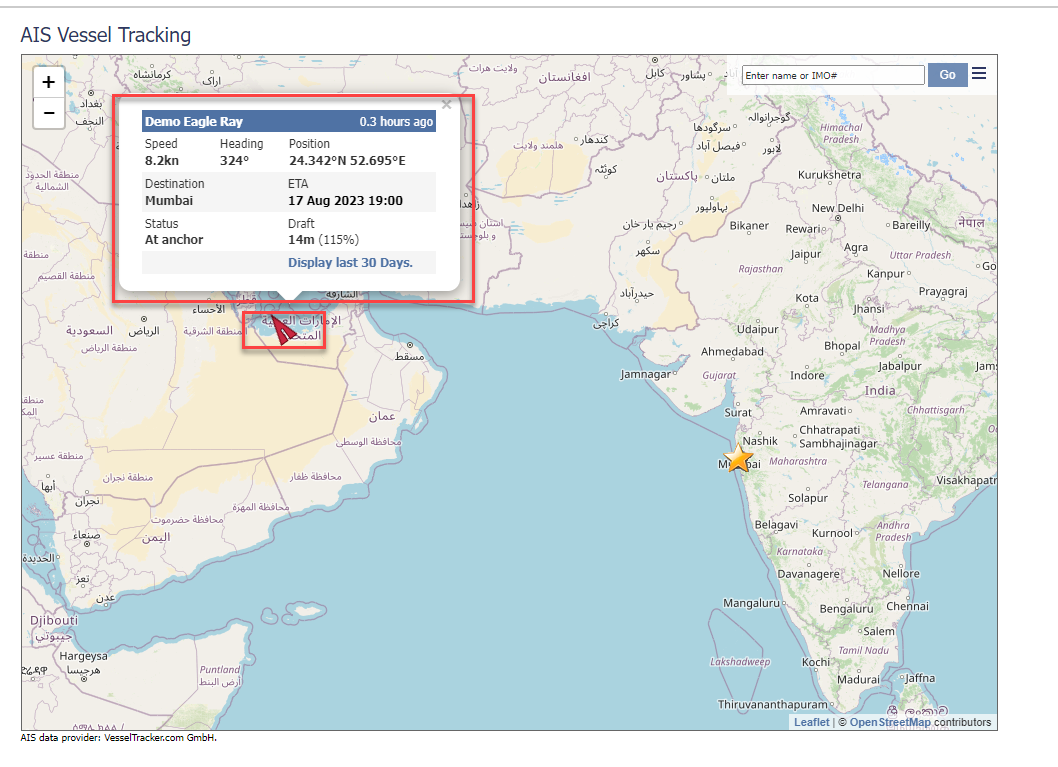
Task: Click the Kurukshetra map label
Action: pyautogui.click(x=829, y=175)
